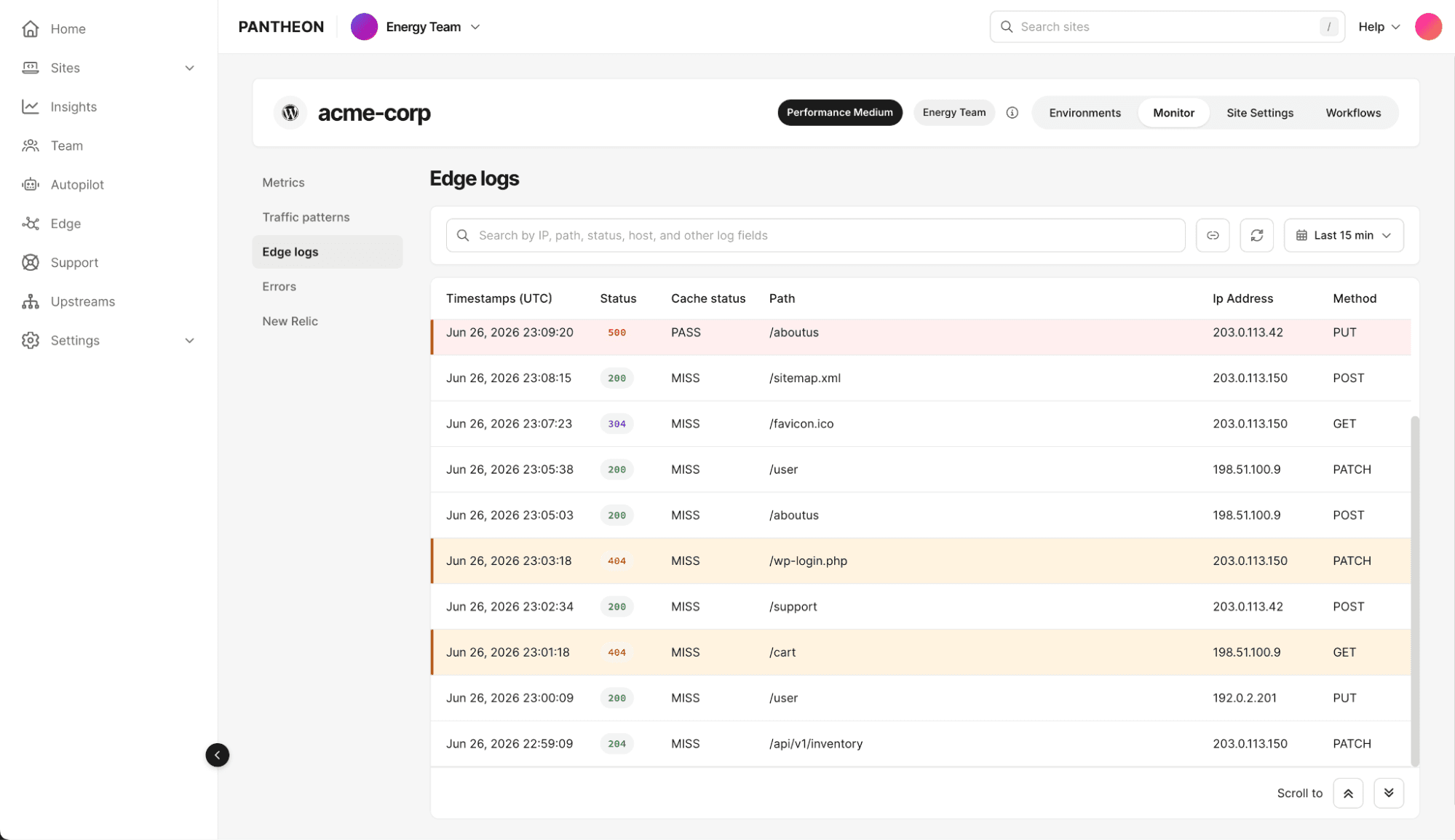Image resolution: width=1455 pixels, height=840 pixels.
Task: Switch to the Monitor tab
Action: (x=1173, y=113)
